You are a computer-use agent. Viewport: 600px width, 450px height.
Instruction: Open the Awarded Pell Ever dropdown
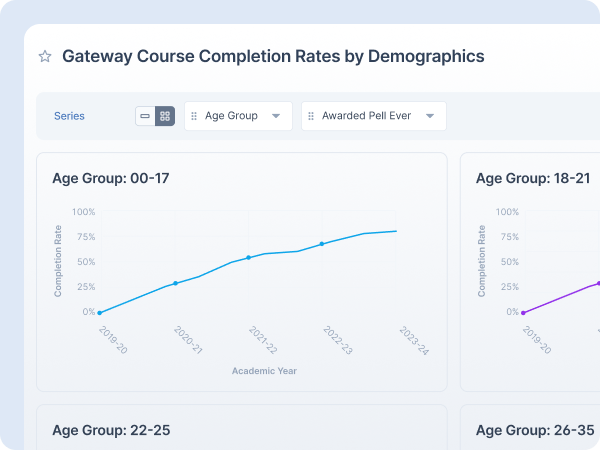(x=430, y=116)
